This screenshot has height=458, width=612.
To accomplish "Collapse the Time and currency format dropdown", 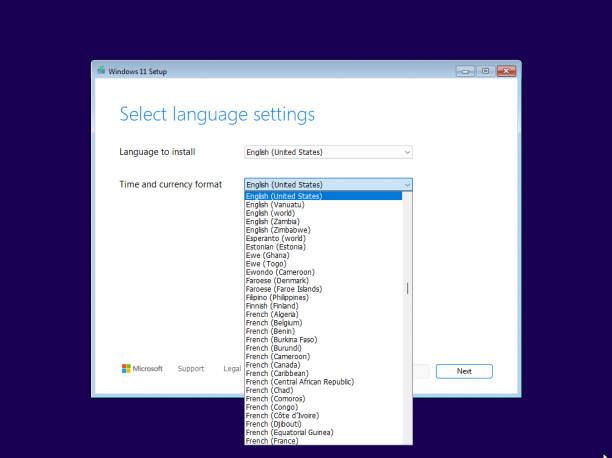I will [328, 184].
